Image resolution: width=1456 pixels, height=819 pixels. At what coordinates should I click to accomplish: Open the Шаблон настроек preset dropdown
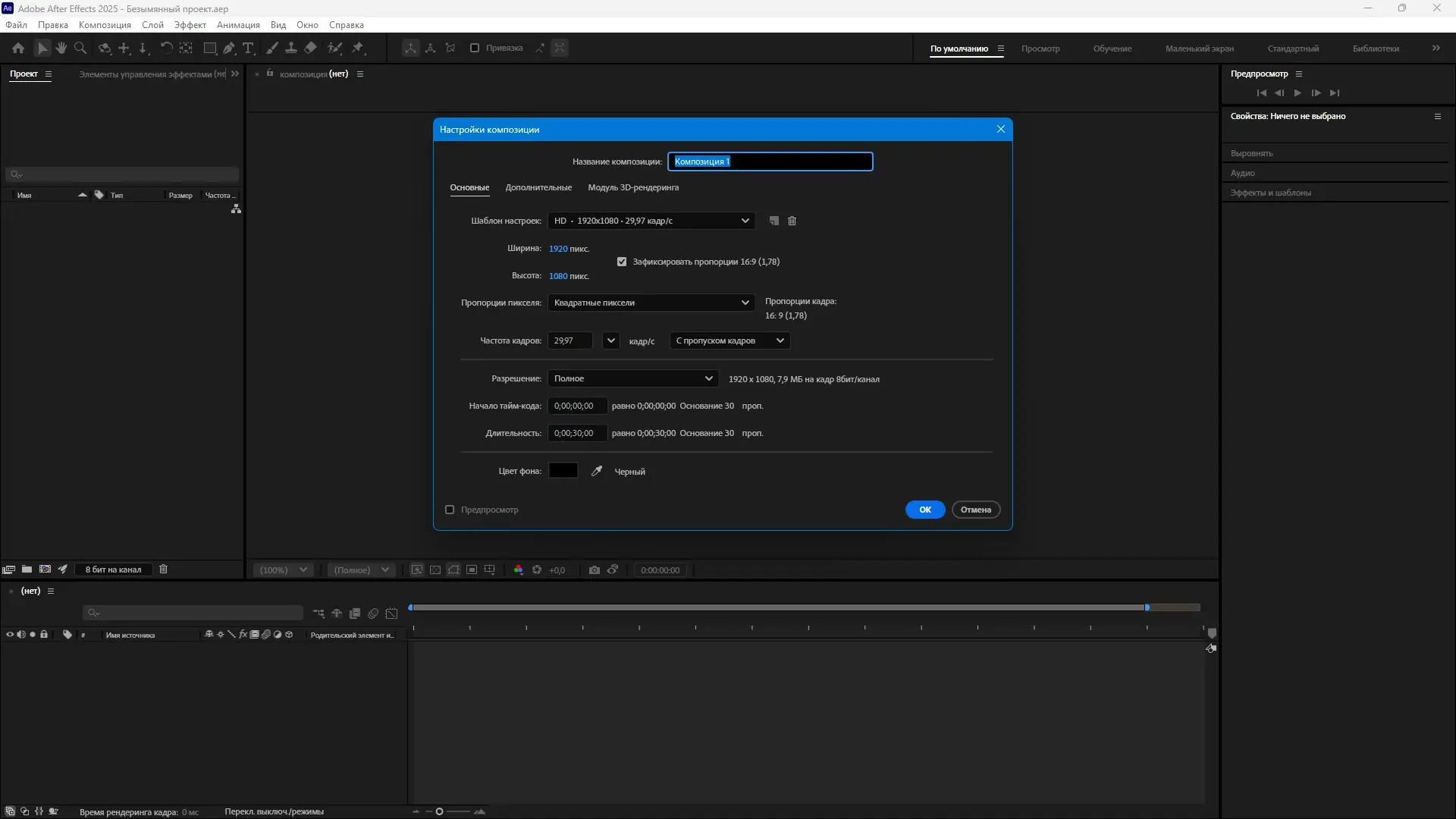tap(651, 221)
